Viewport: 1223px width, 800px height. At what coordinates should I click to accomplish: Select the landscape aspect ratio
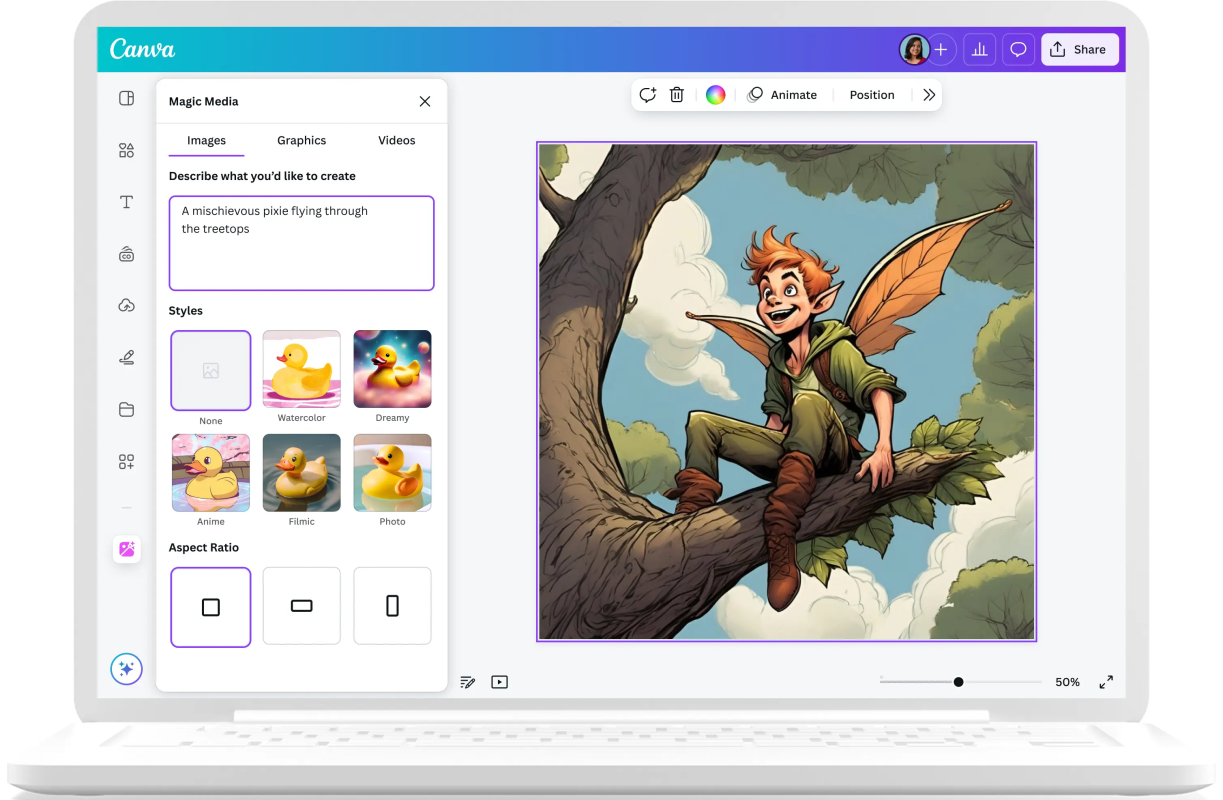point(301,606)
